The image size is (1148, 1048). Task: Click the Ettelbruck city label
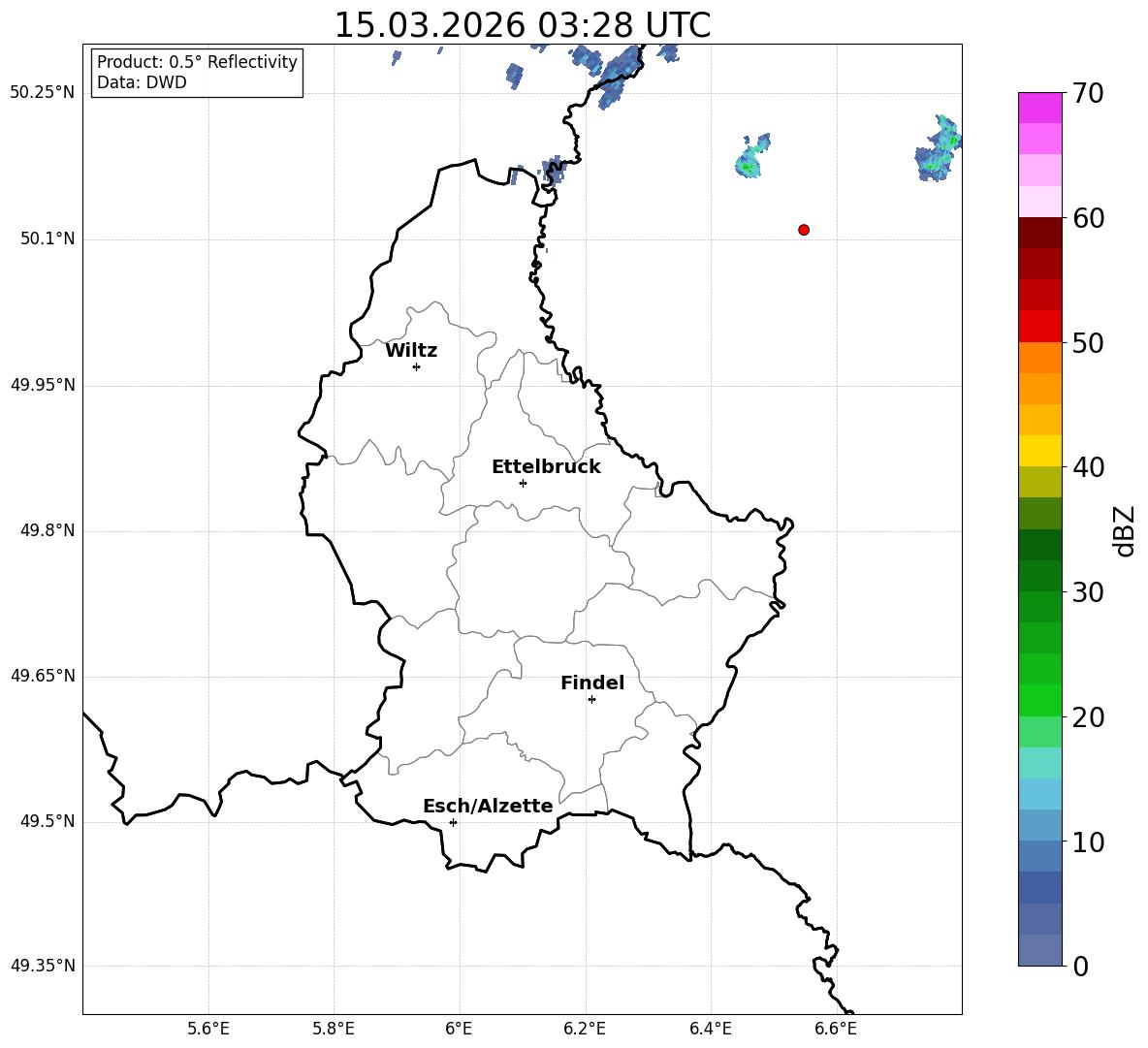coord(546,467)
